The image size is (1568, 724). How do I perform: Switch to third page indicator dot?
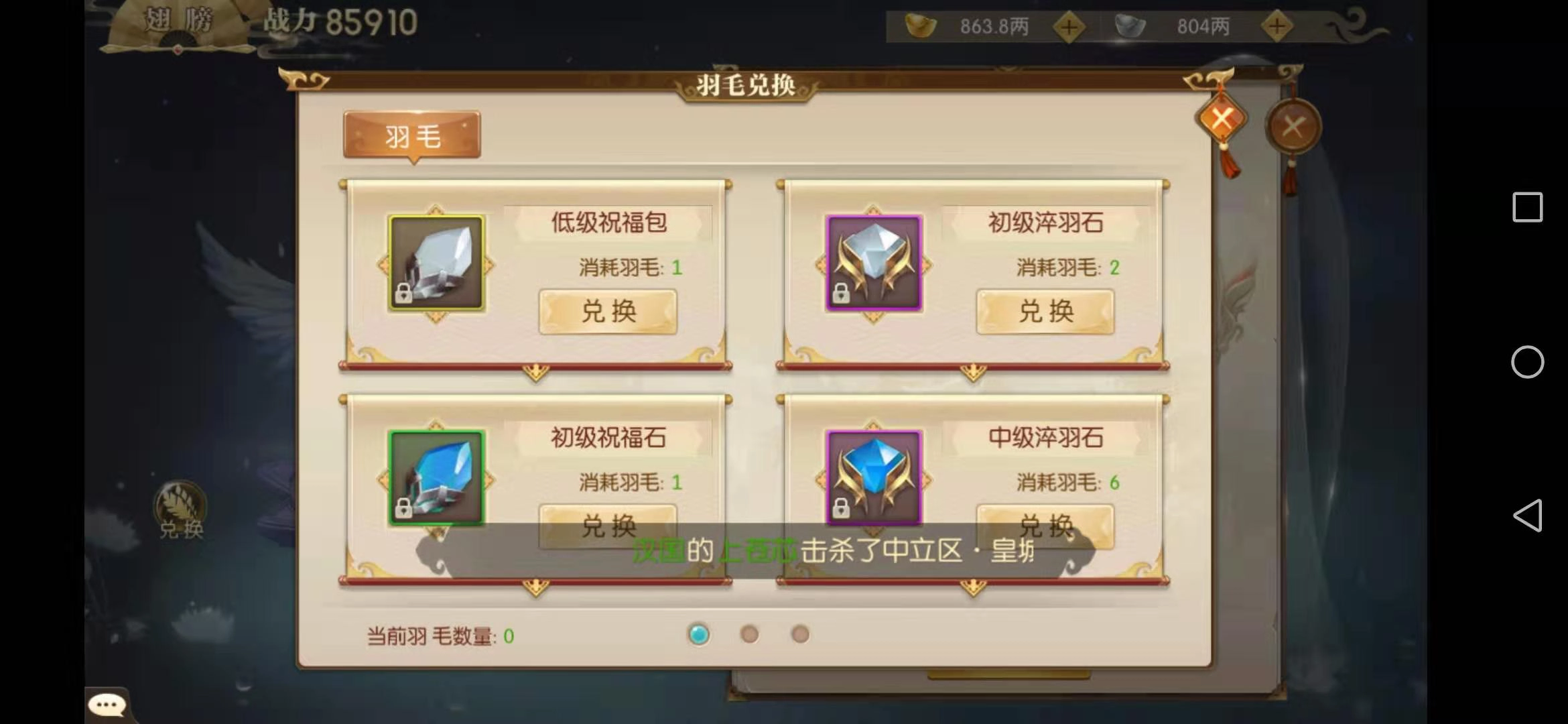[800, 634]
